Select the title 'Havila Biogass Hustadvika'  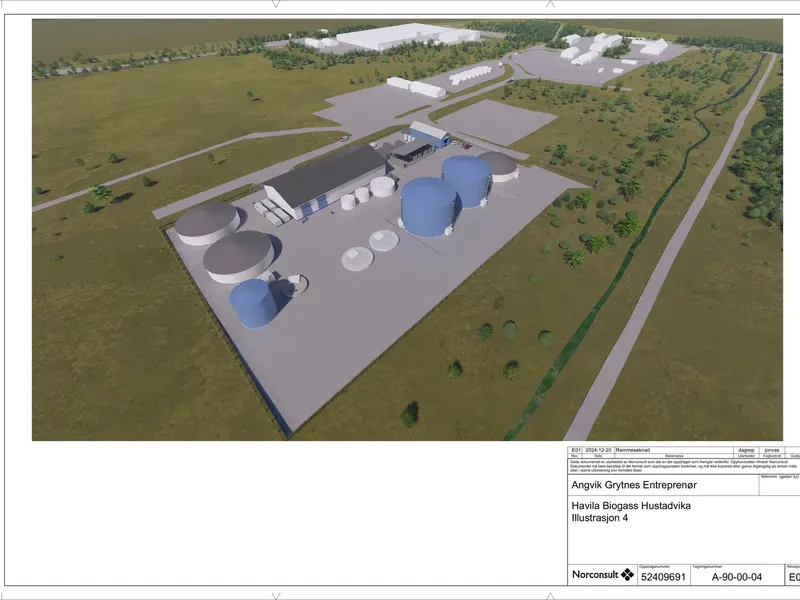(631, 506)
